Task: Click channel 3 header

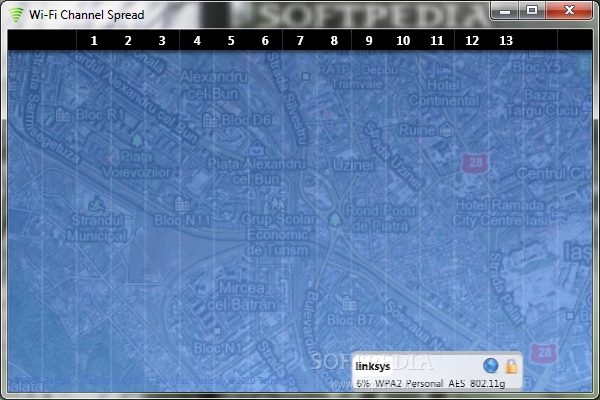Action: click(x=162, y=41)
